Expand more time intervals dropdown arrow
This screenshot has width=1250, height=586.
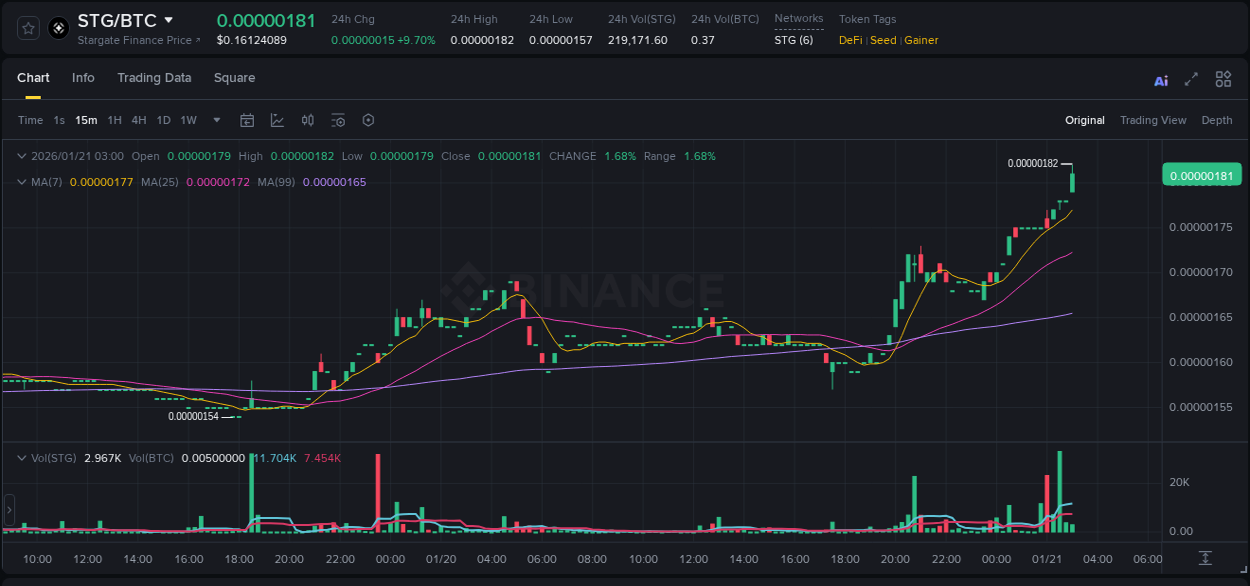[216, 120]
